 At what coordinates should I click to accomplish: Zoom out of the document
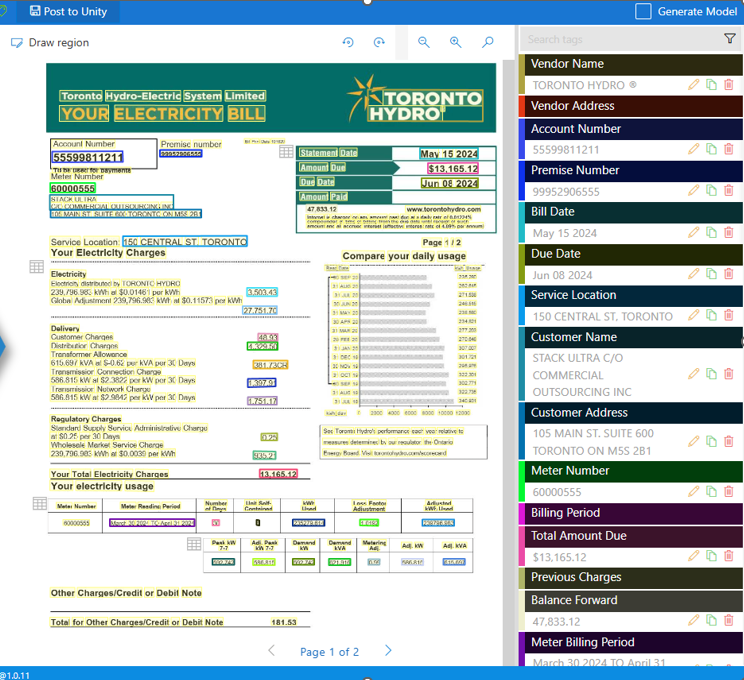pos(424,42)
